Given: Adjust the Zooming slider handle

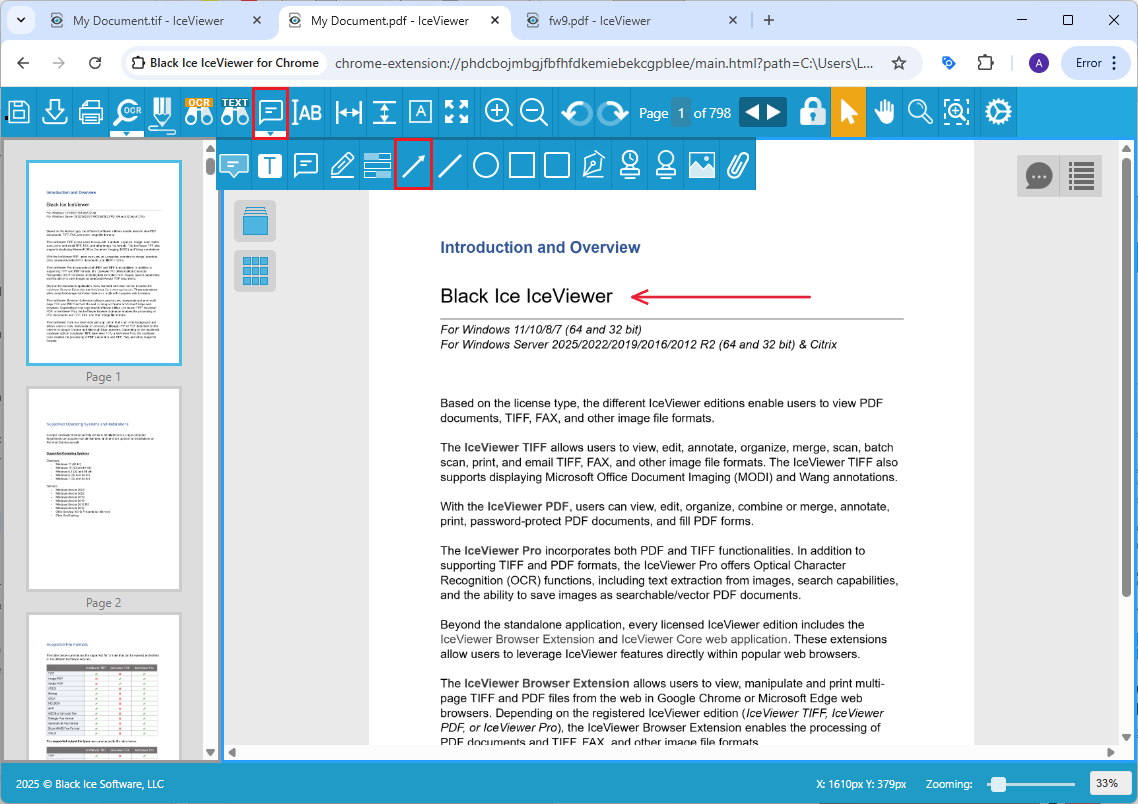Looking at the screenshot, I should coord(998,784).
